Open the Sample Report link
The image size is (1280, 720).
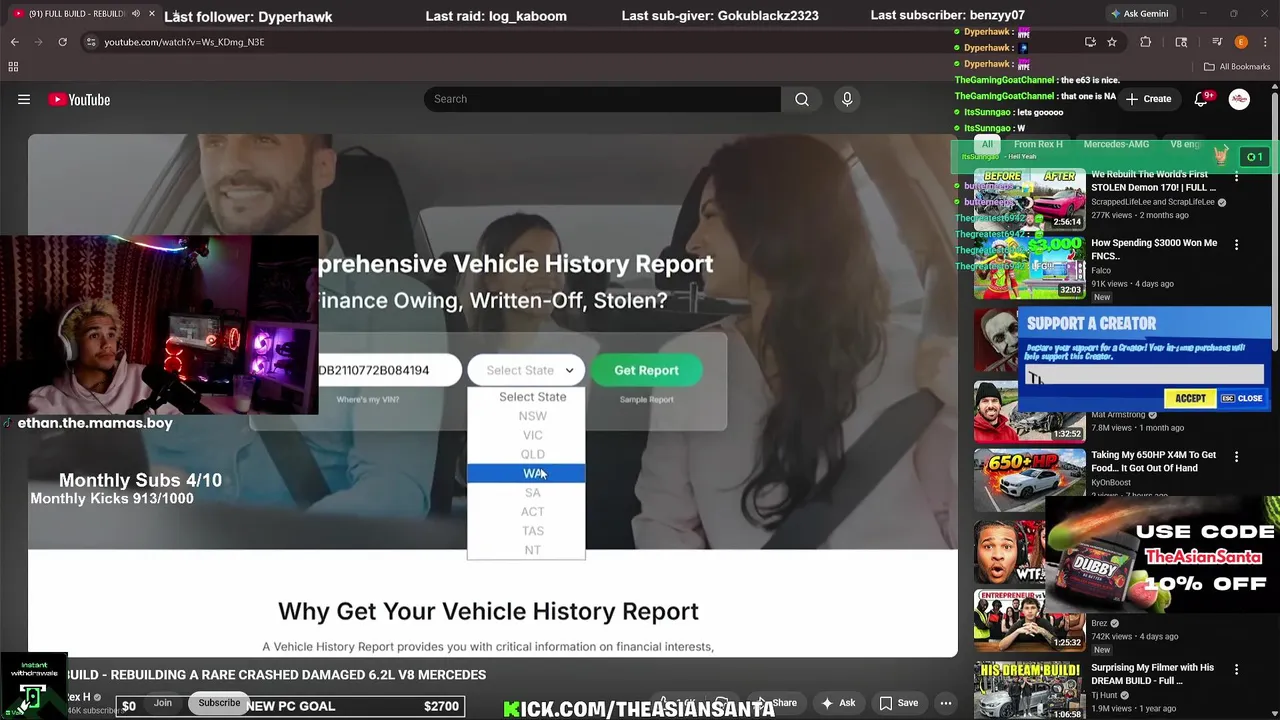[x=646, y=399]
